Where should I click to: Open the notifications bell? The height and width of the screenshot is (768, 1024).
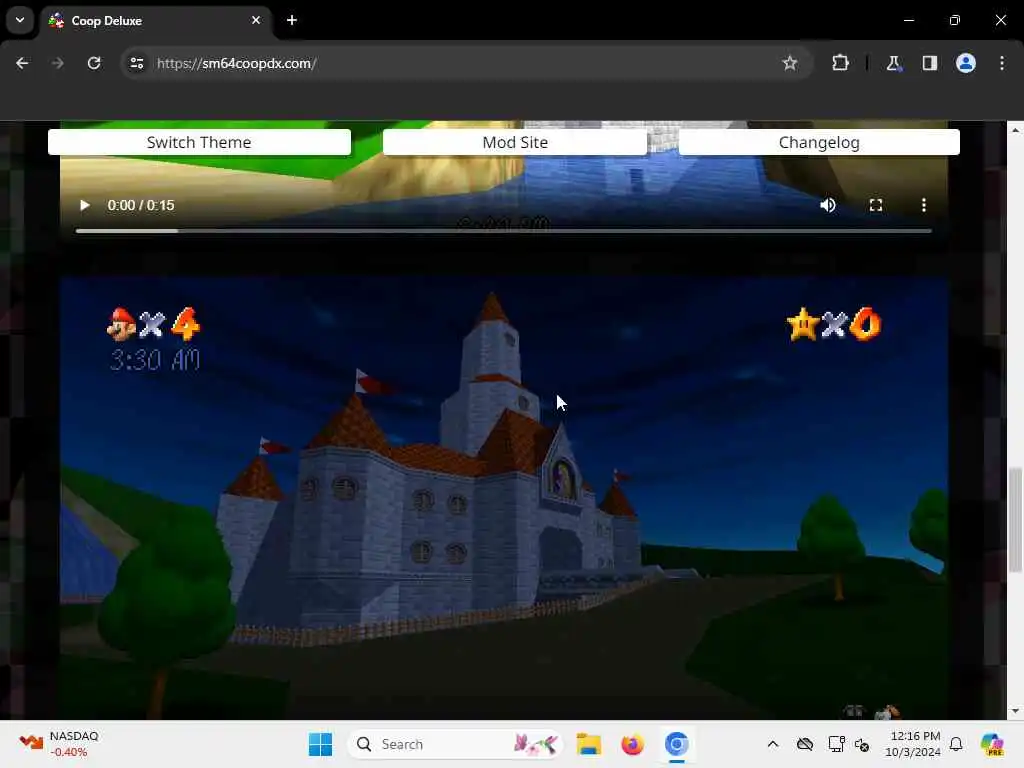point(956,744)
